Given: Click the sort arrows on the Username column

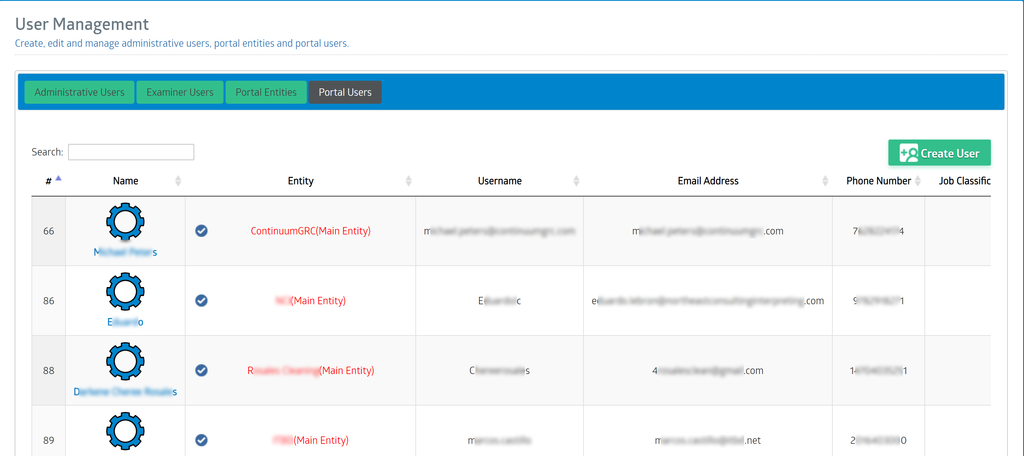Looking at the screenshot, I should click(x=576, y=181).
